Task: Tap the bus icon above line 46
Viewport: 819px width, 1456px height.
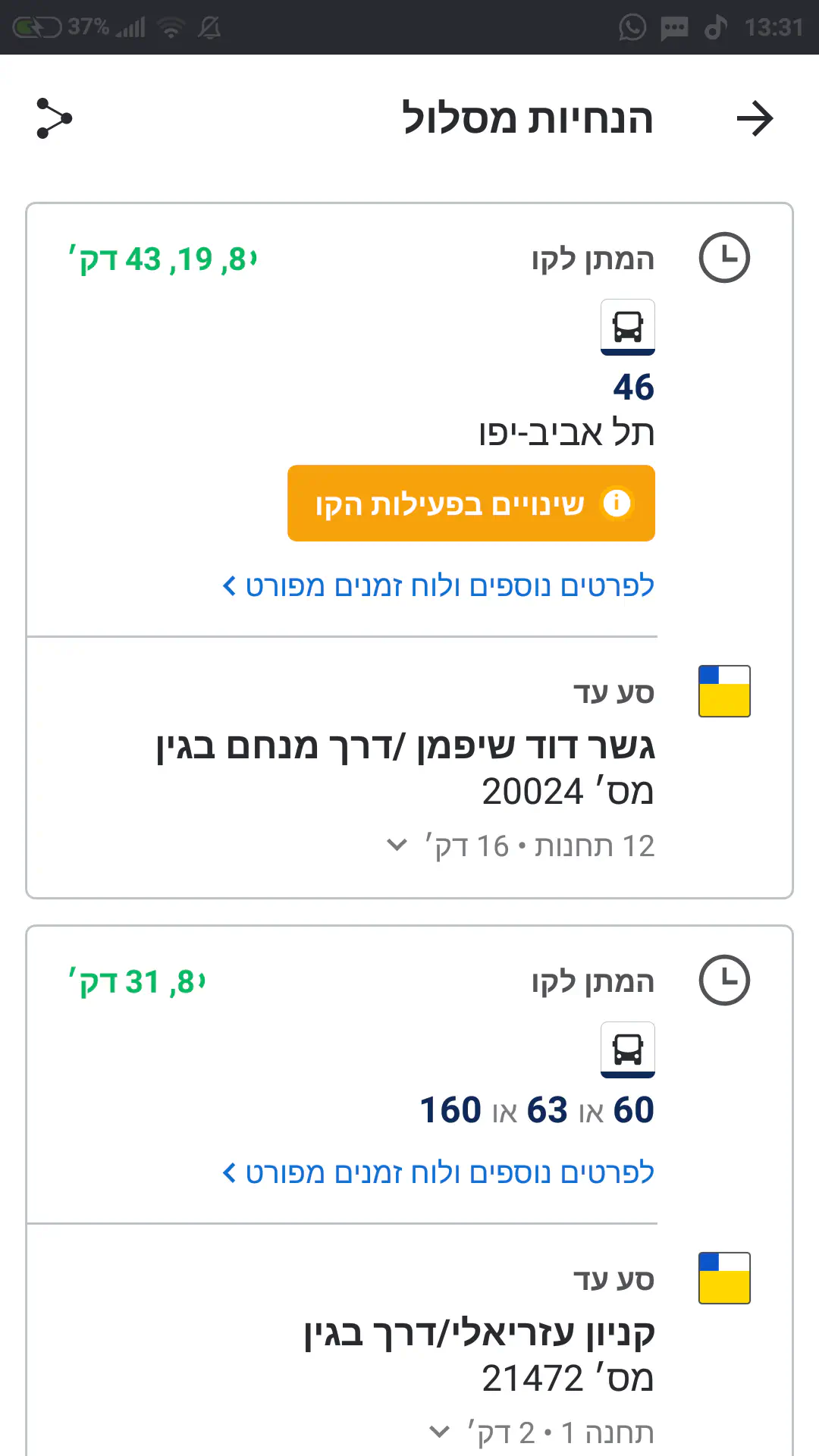Action: click(627, 327)
